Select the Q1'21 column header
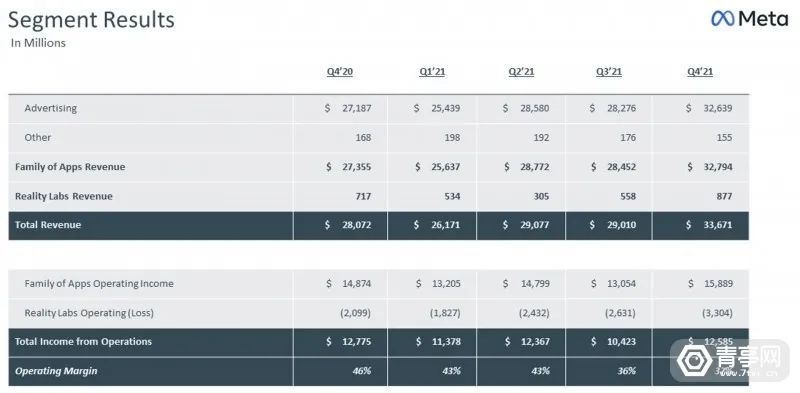Viewport: 800px width, 393px height. point(432,72)
